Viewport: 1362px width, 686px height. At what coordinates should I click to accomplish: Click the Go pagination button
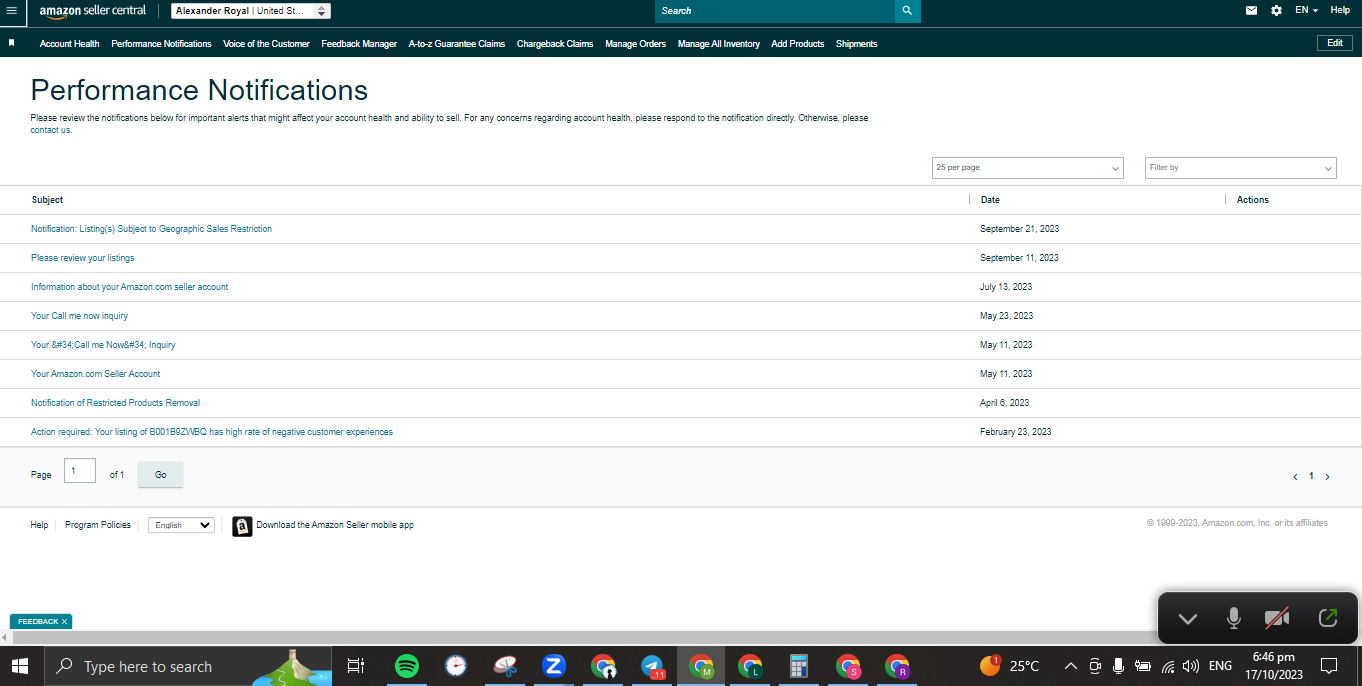tap(160, 475)
